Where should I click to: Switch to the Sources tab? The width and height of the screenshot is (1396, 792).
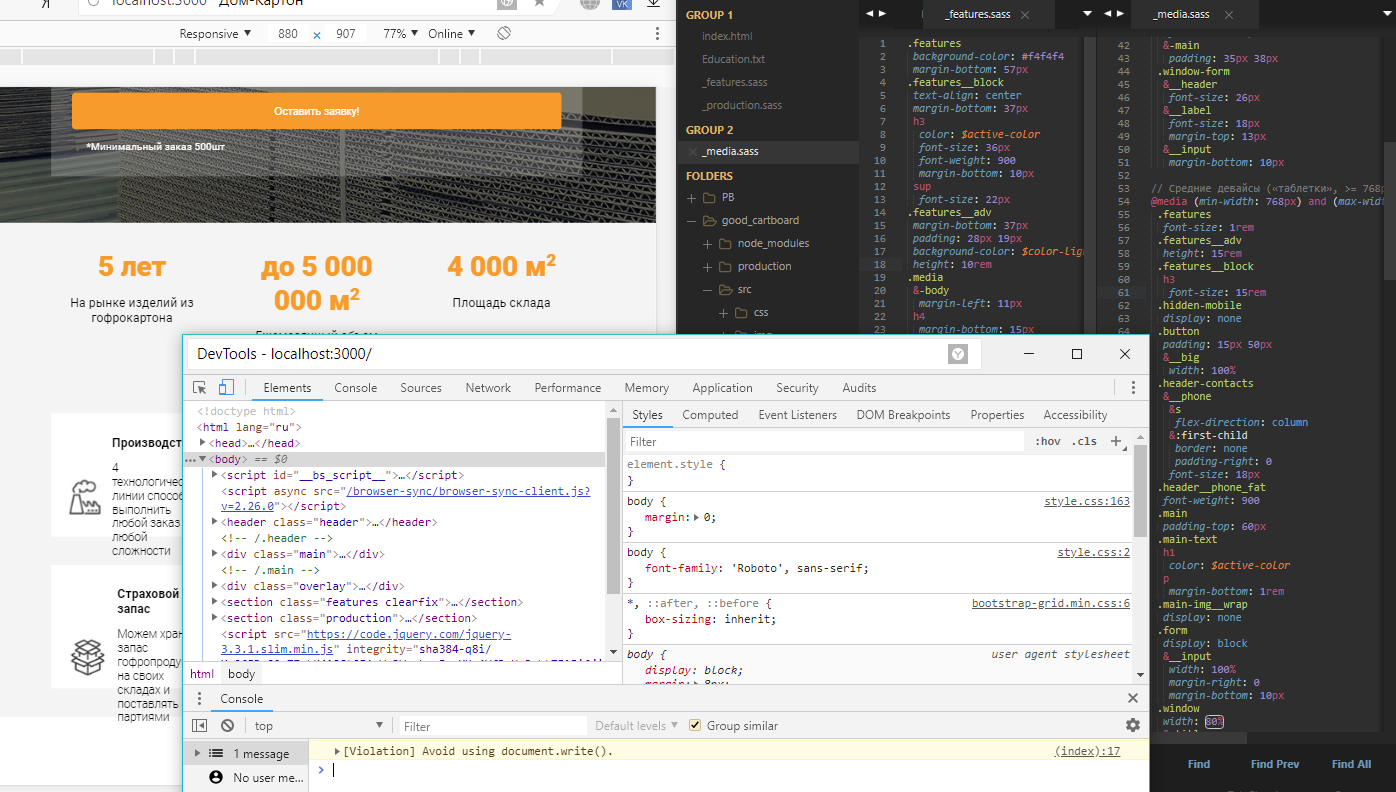pyautogui.click(x=421, y=388)
